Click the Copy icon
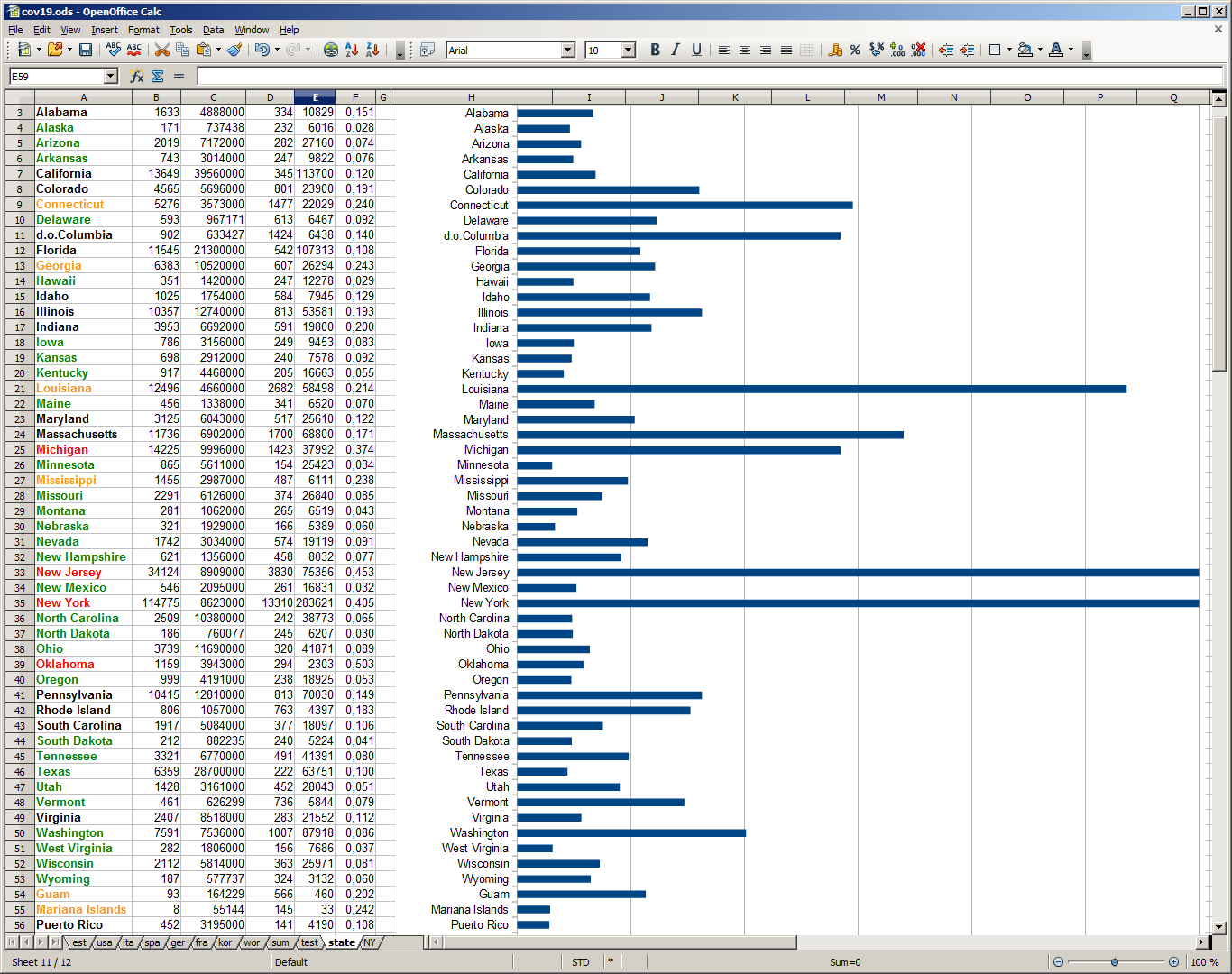 pos(183,50)
